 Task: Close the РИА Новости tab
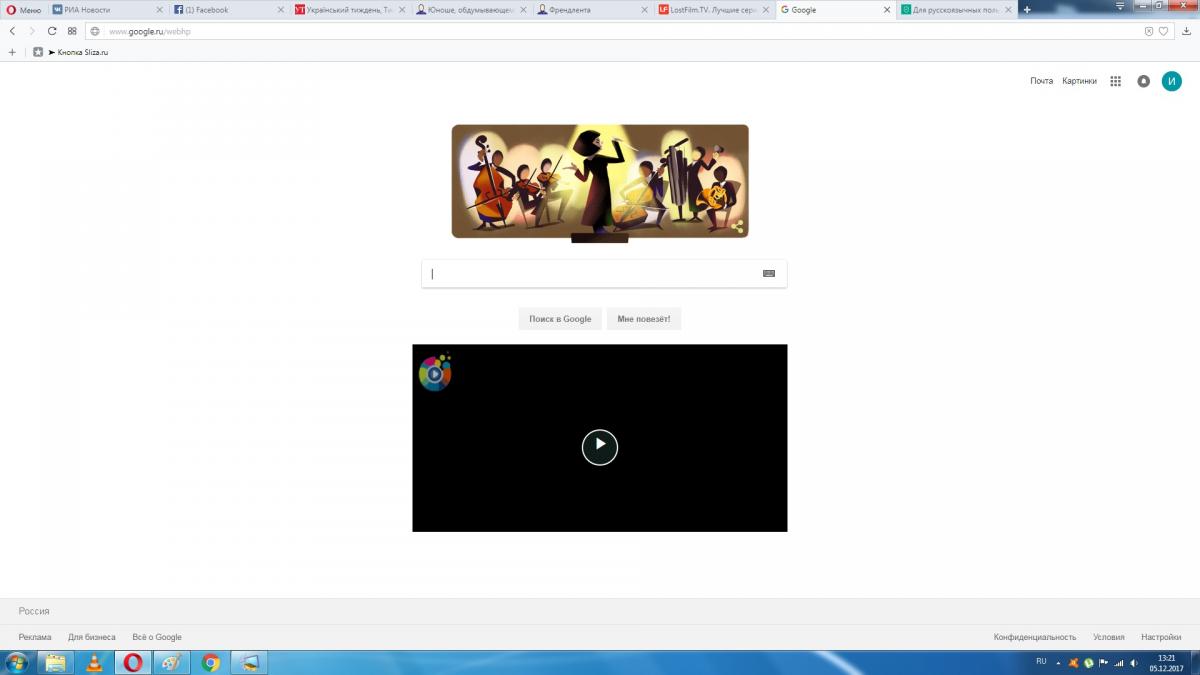coord(159,10)
